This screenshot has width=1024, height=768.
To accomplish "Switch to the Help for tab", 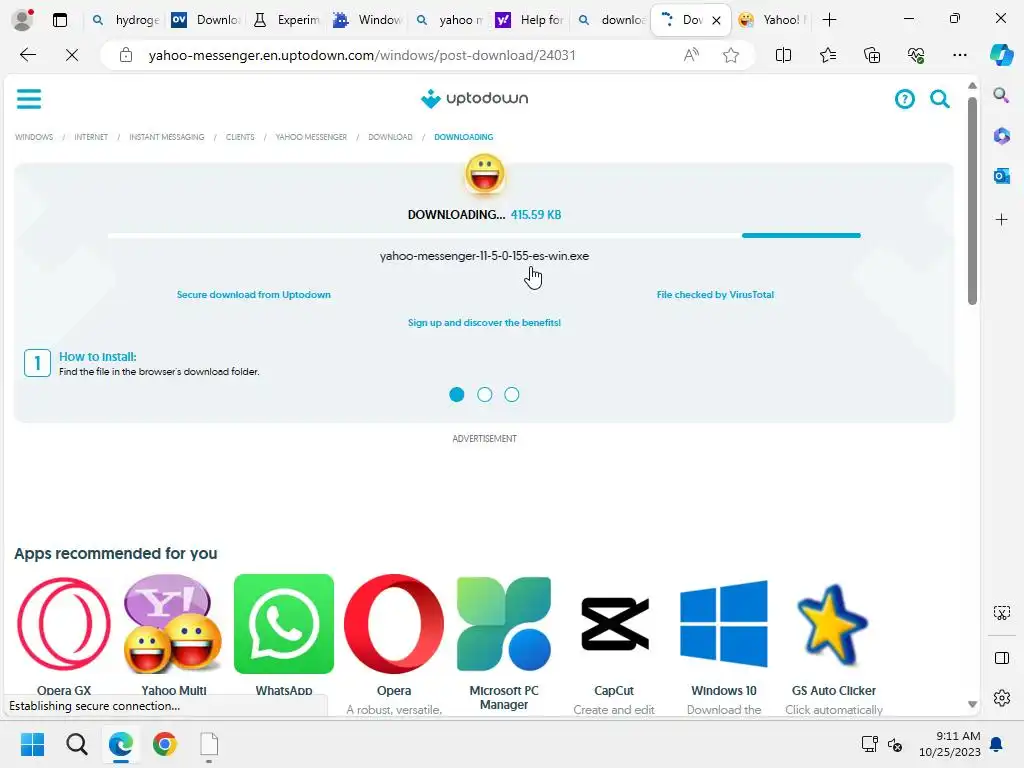I will (x=530, y=20).
